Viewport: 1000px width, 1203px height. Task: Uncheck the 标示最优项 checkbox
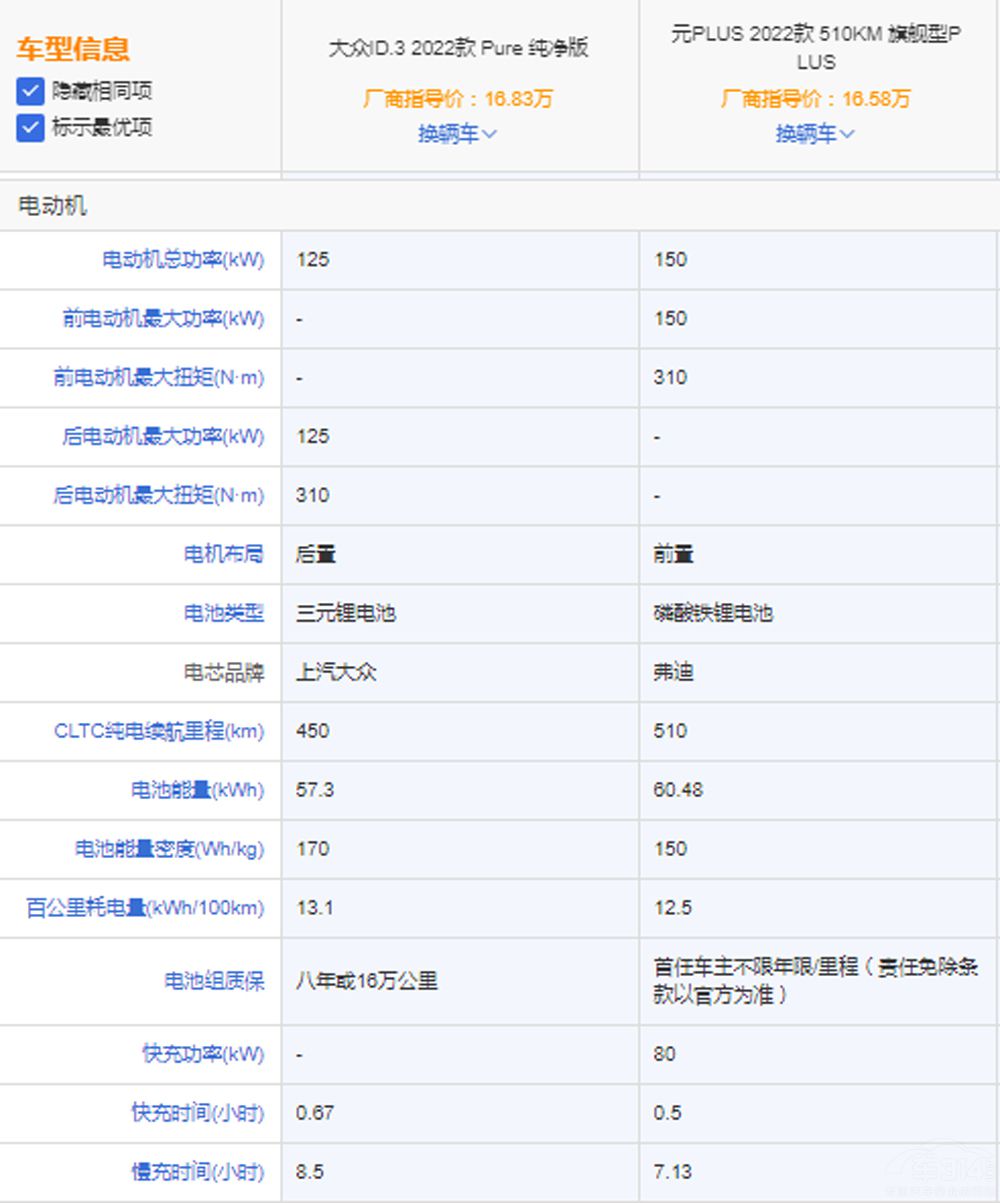pos(31,128)
